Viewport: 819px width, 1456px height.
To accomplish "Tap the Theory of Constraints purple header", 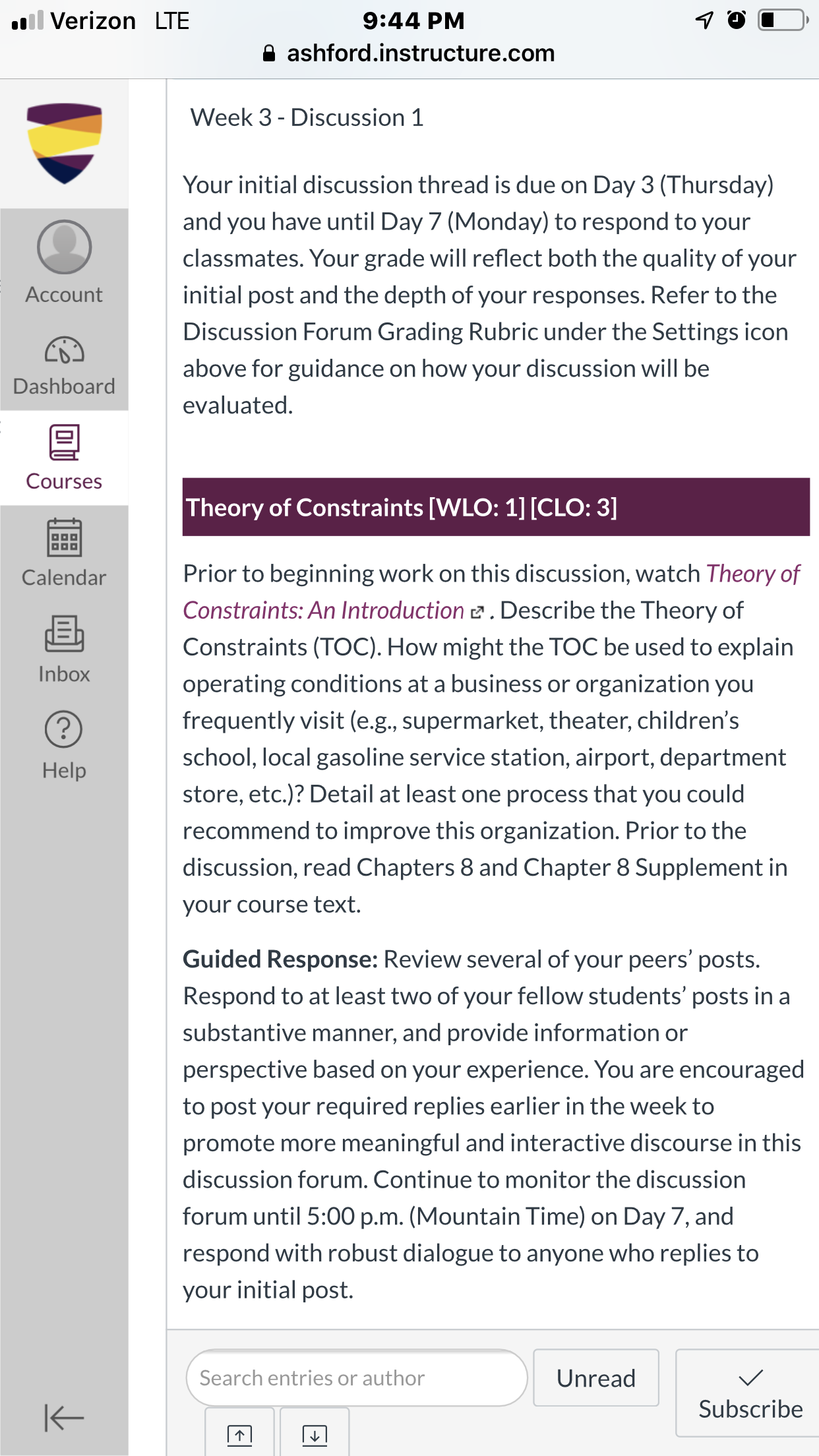I will (496, 507).
